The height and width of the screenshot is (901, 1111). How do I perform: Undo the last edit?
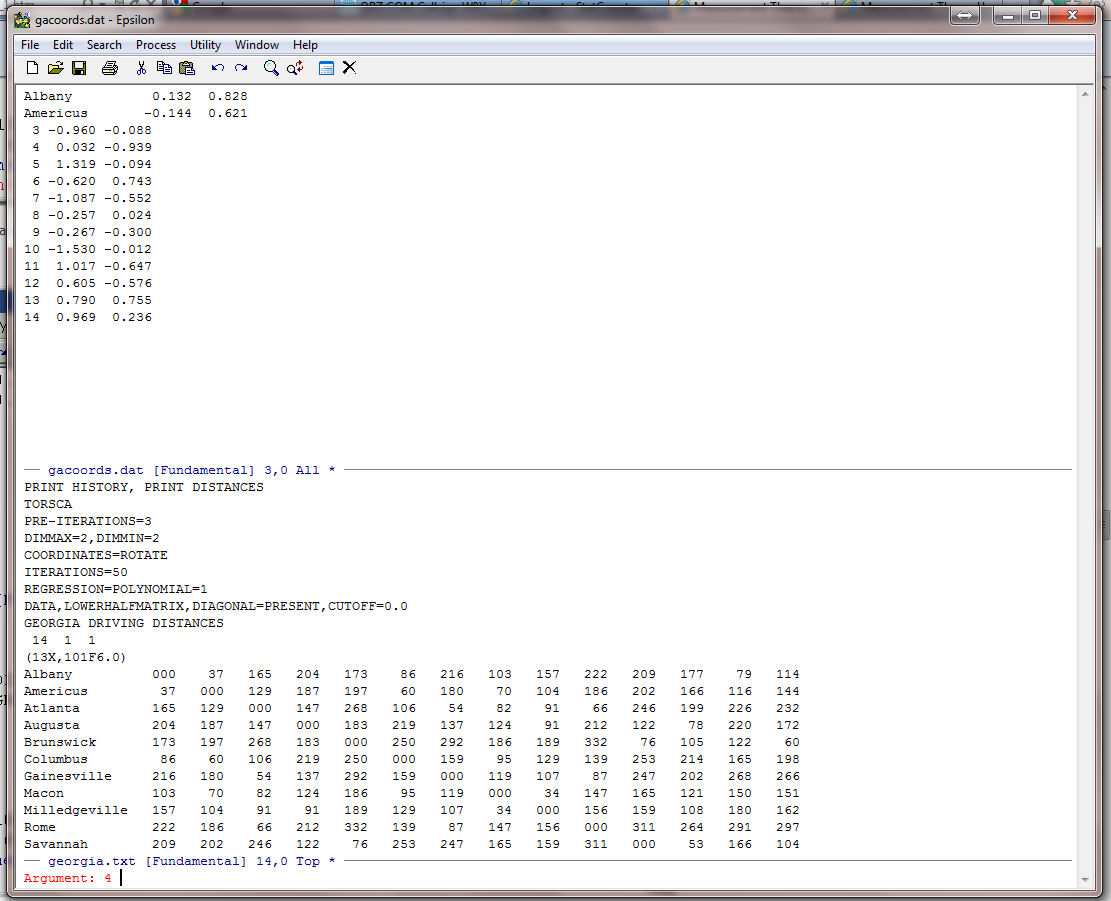click(x=217, y=68)
